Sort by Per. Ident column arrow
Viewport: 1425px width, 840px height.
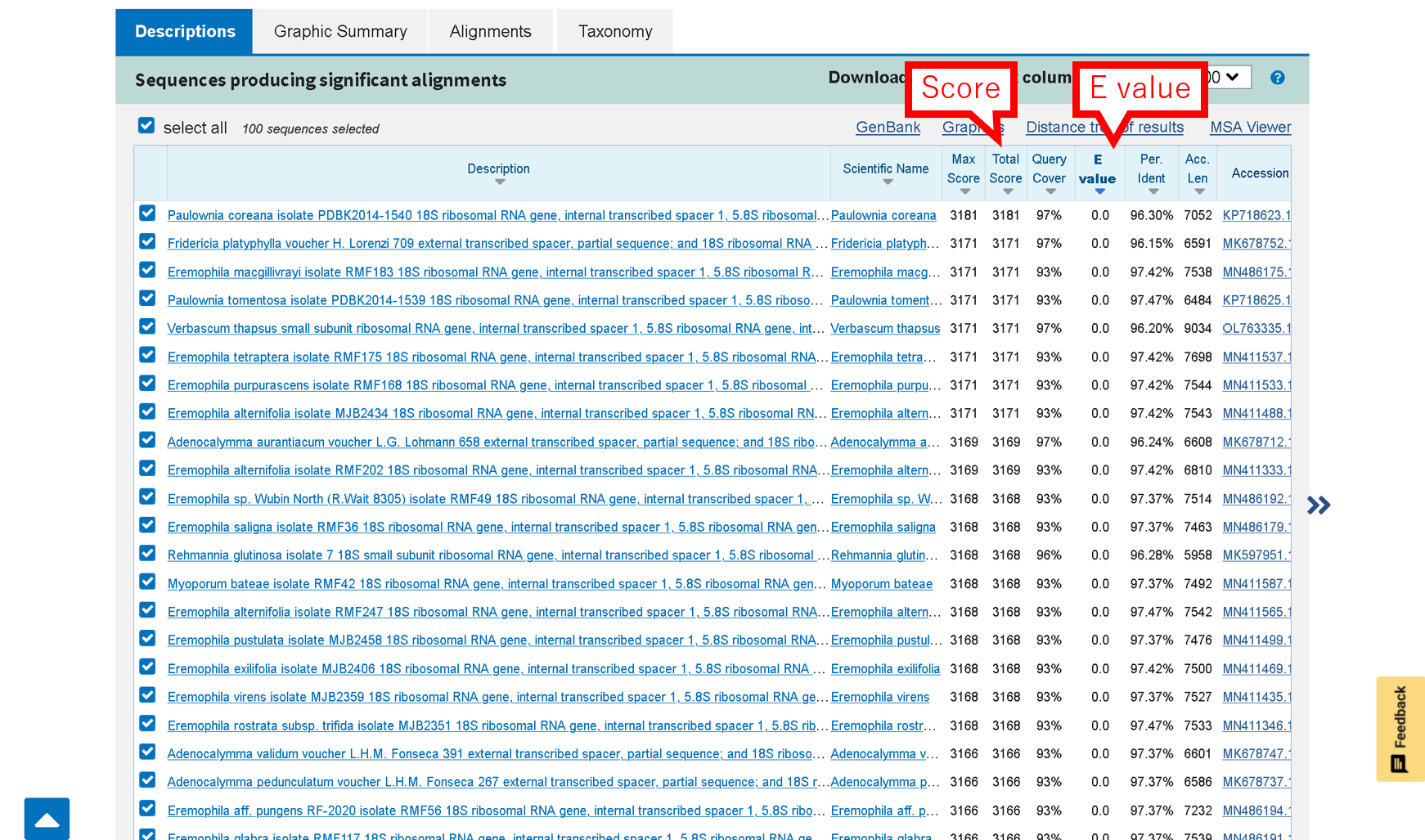(1153, 191)
